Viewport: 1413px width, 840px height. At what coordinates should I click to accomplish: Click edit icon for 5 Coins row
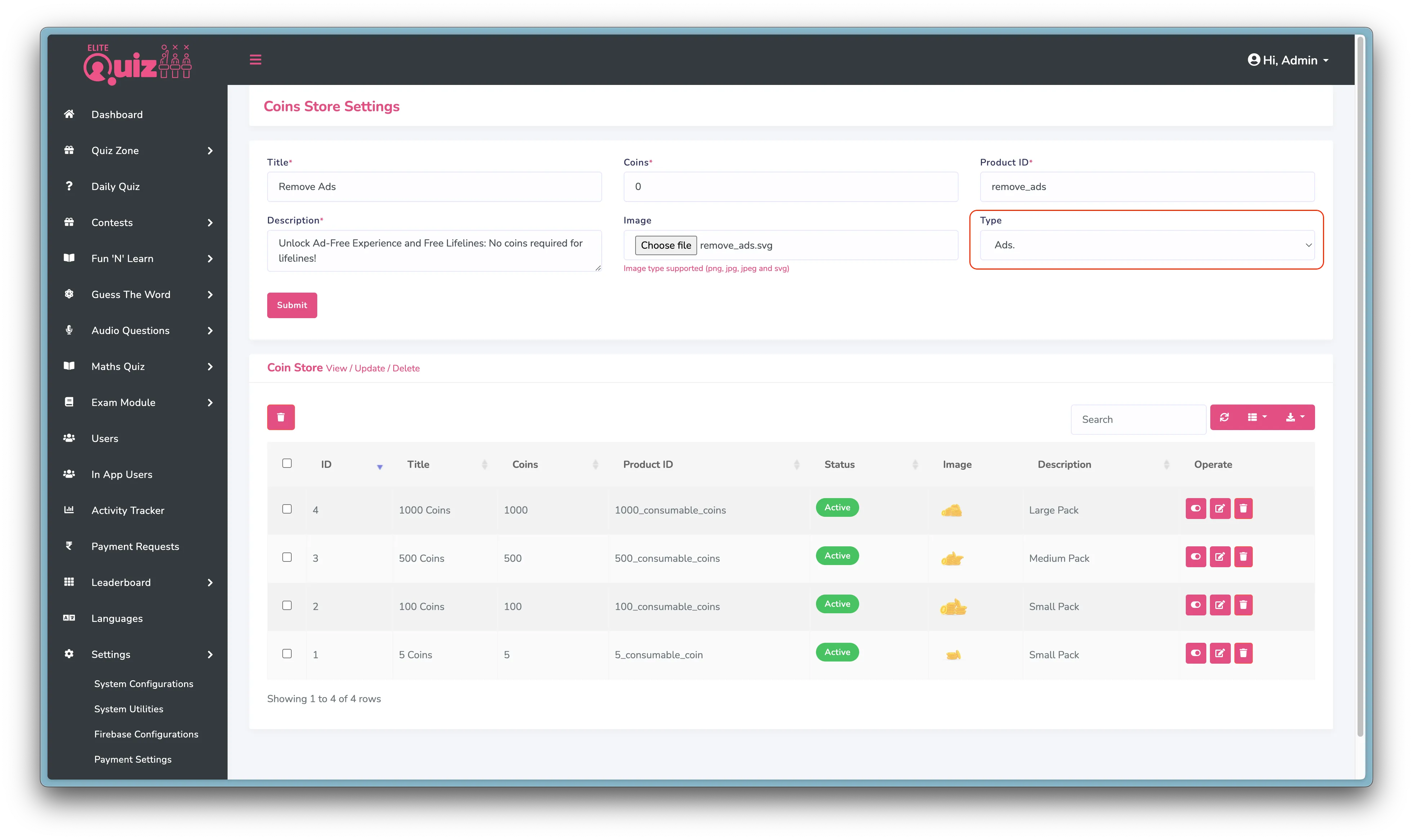coord(1220,653)
